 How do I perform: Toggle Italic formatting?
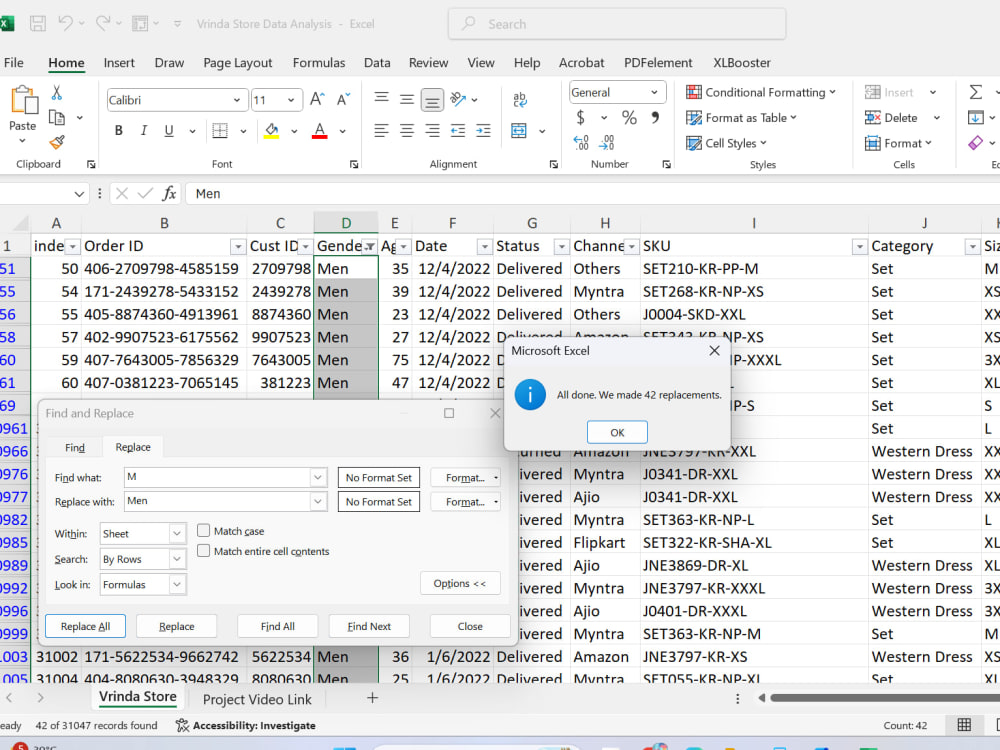143,131
